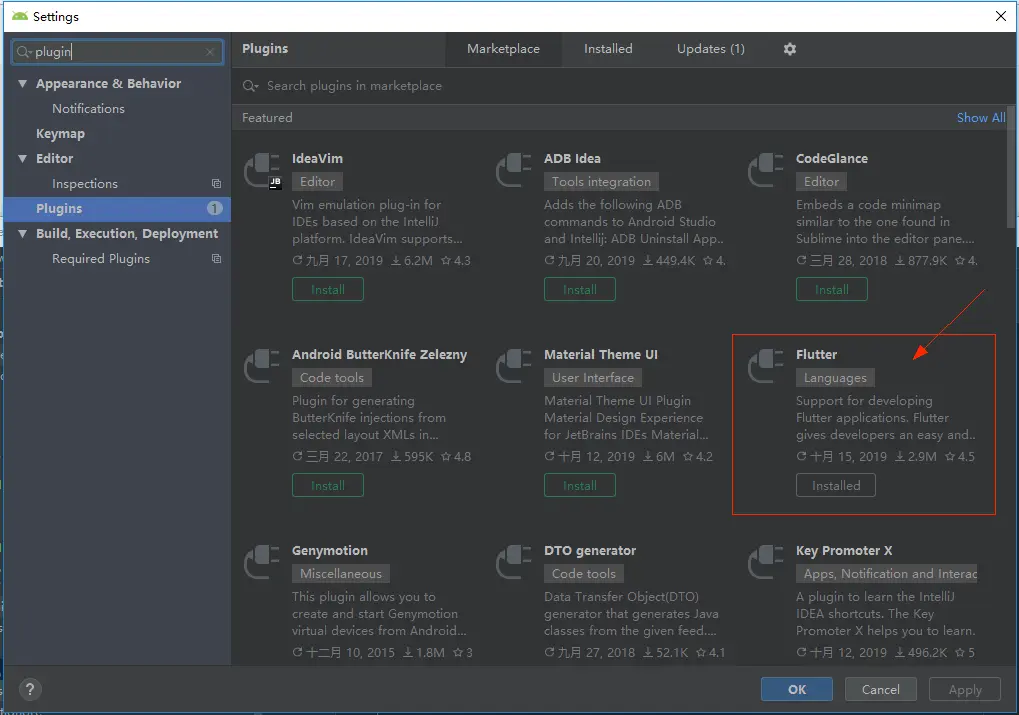Confirm settings with OK button
This screenshot has height=715, width=1019.
[x=797, y=690]
